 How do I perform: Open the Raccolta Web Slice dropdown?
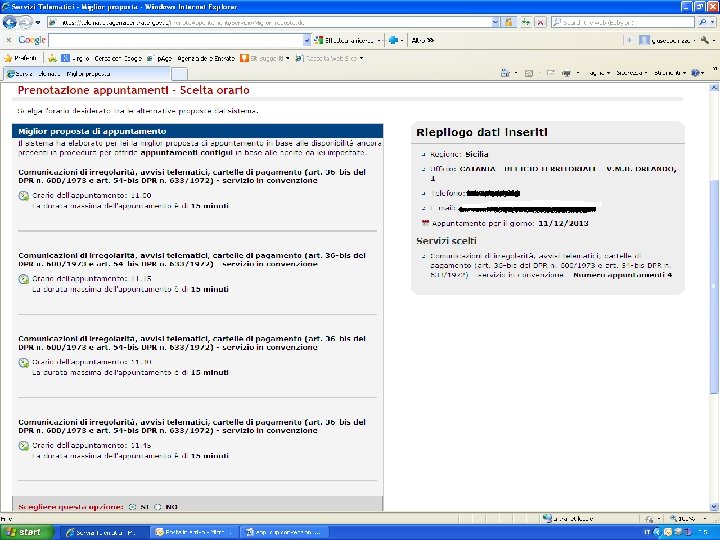(329, 58)
